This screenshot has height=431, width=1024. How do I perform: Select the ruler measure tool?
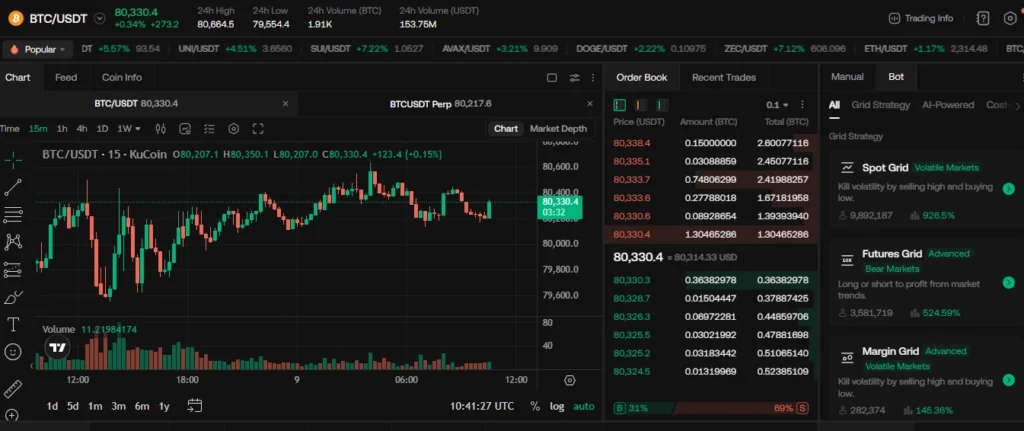[12, 389]
